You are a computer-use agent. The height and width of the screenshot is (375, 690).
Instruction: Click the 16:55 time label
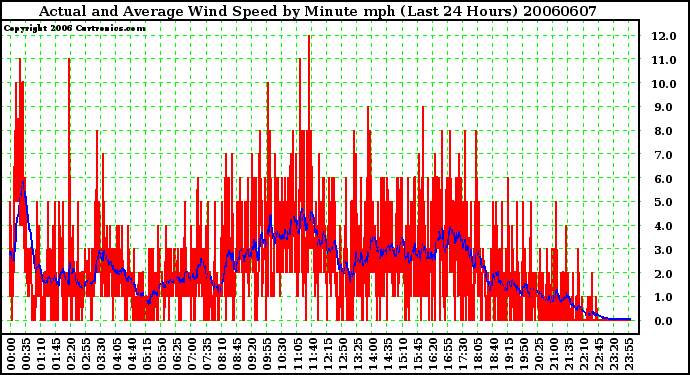tap(448, 354)
